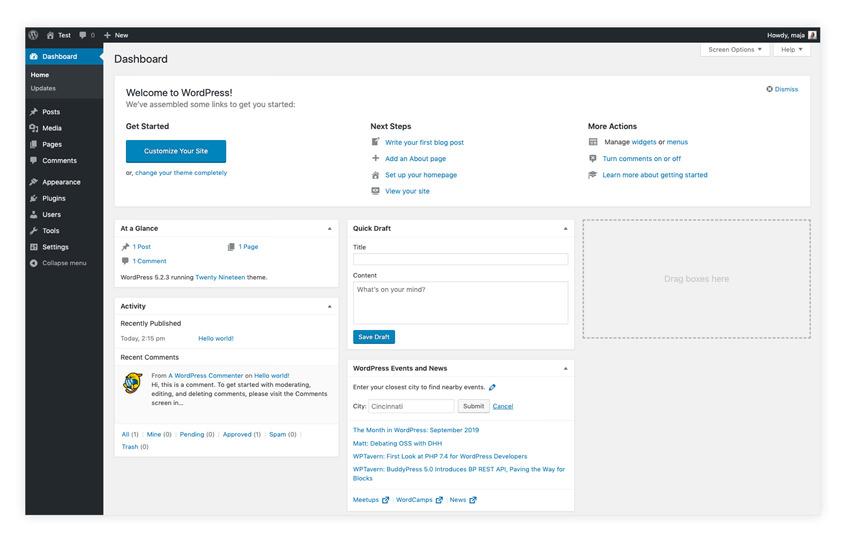Click the monitor icon beside View your site
The height and width of the screenshot is (545, 845).
(x=376, y=191)
